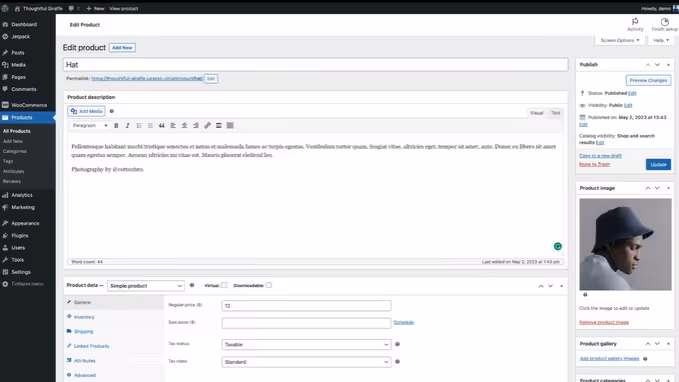Collapse the Product data panel toggle
Screen dimensions: 679x382
[562, 286]
